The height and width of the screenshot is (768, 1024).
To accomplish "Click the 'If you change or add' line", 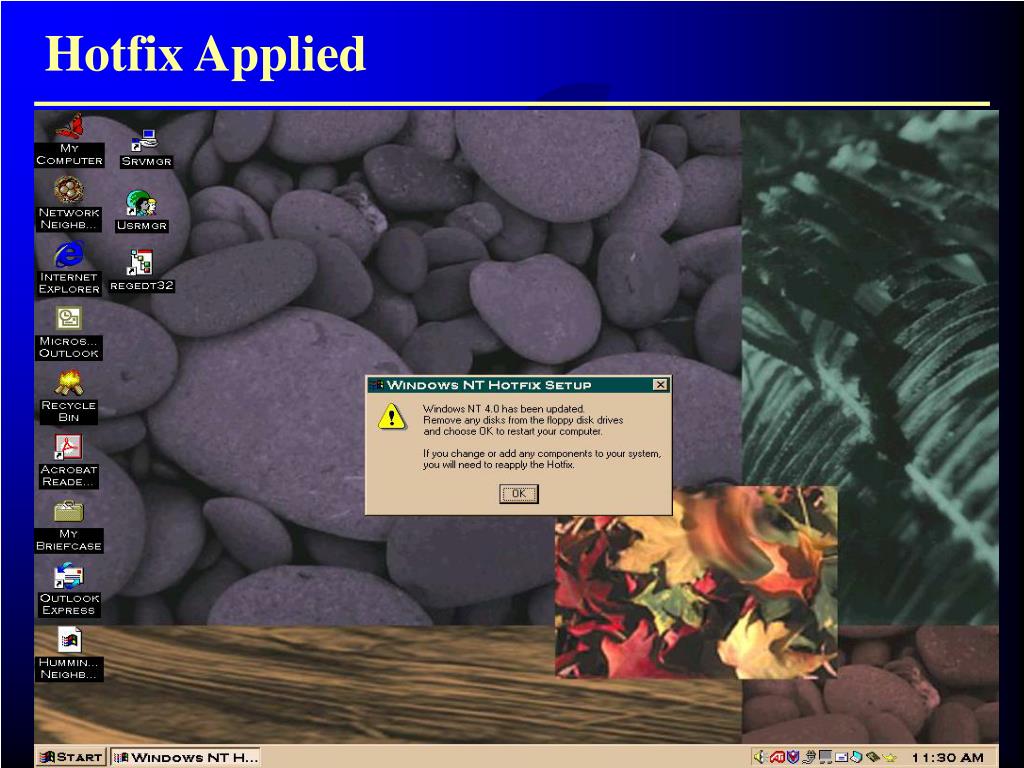I will pyautogui.click(x=541, y=453).
